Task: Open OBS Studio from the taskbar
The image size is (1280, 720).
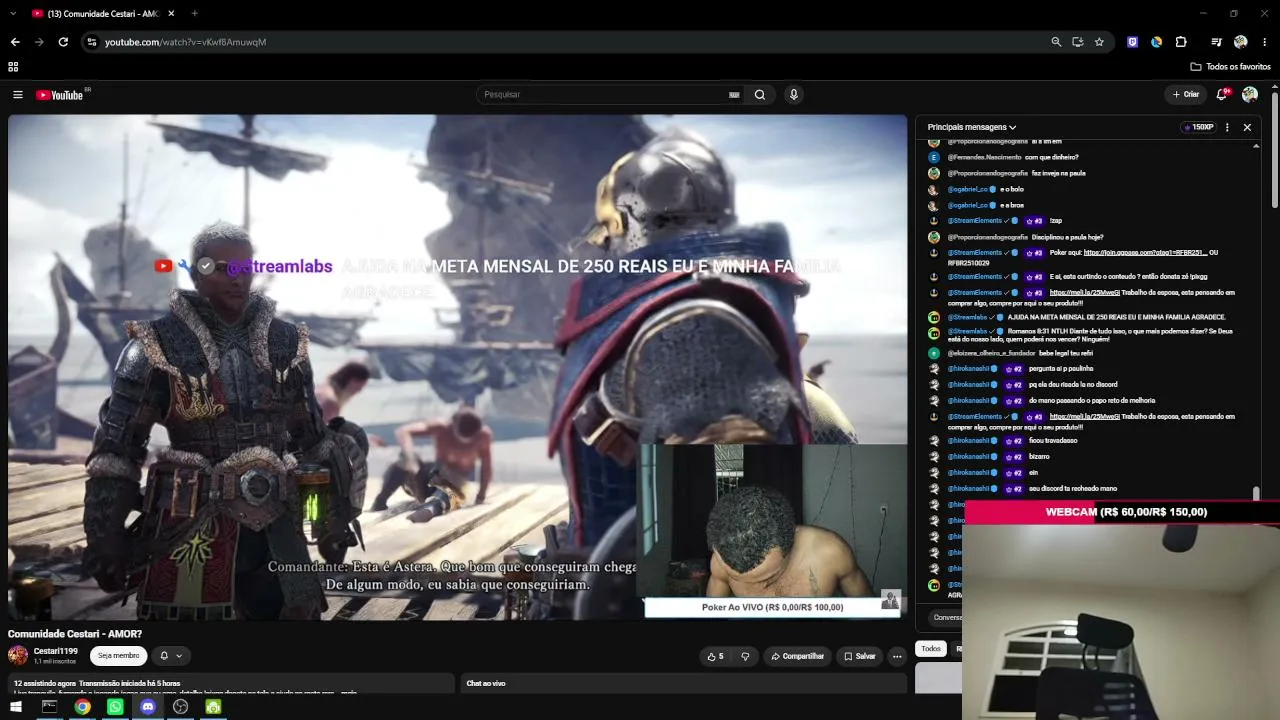Action: pos(180,707)
